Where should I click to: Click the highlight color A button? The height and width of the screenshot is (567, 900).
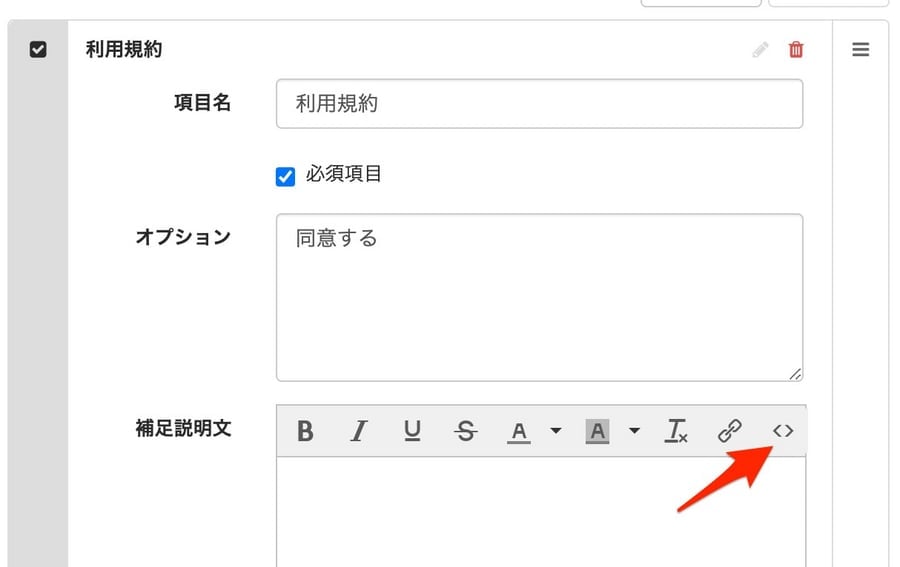point(597,431)
